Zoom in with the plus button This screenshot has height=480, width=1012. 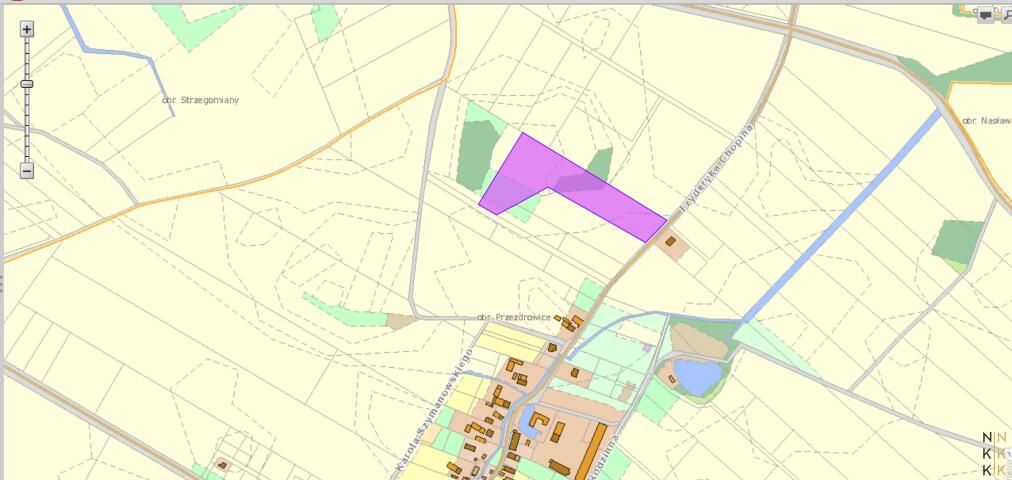tap(26, 29)
